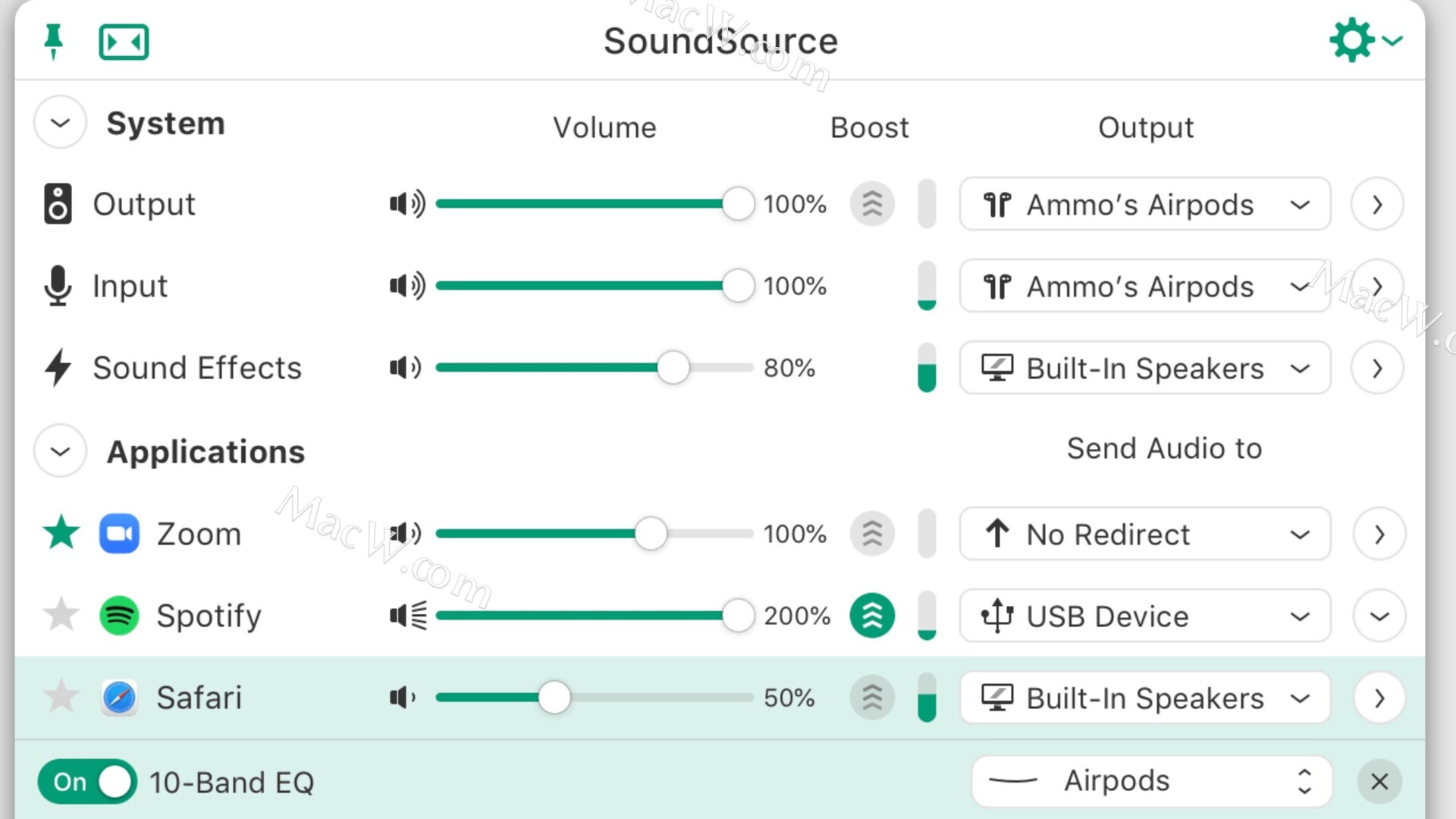
Task: Click Zoom's volume slider
Action: (x=595, y=533)
